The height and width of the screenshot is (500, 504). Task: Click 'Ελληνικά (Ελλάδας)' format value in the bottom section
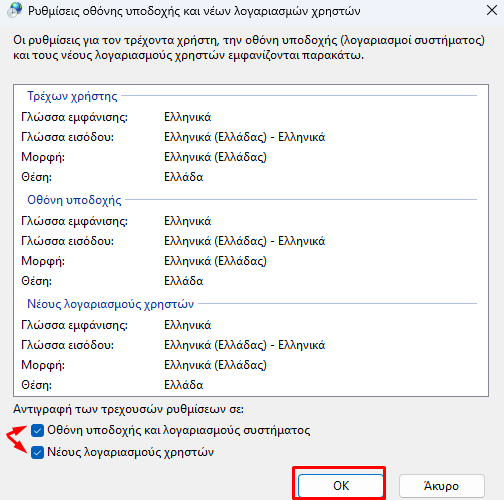coord(215,365)
